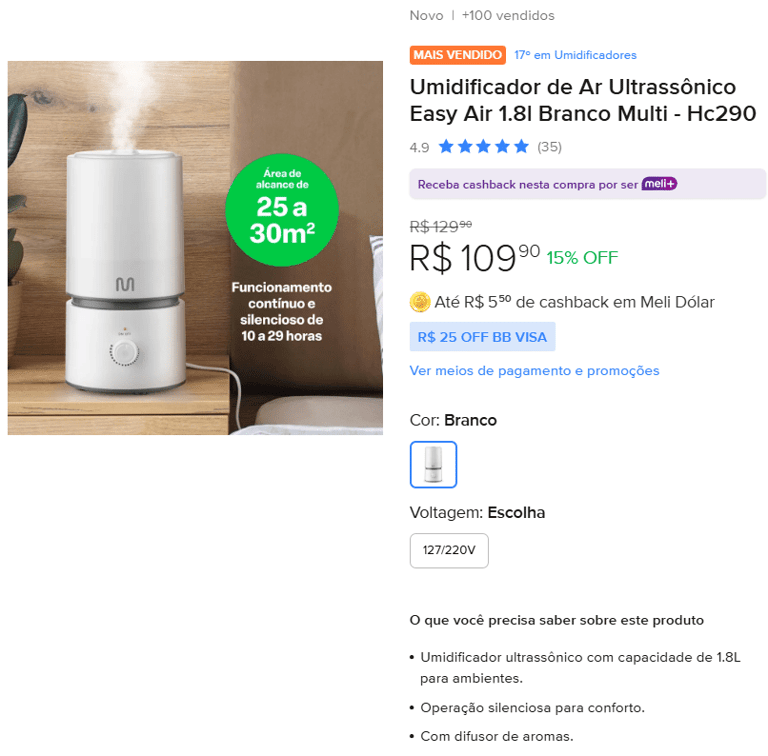
Task: Select the R$ 25 OFF BB VISA coupon
Action: tap(482, 337)
